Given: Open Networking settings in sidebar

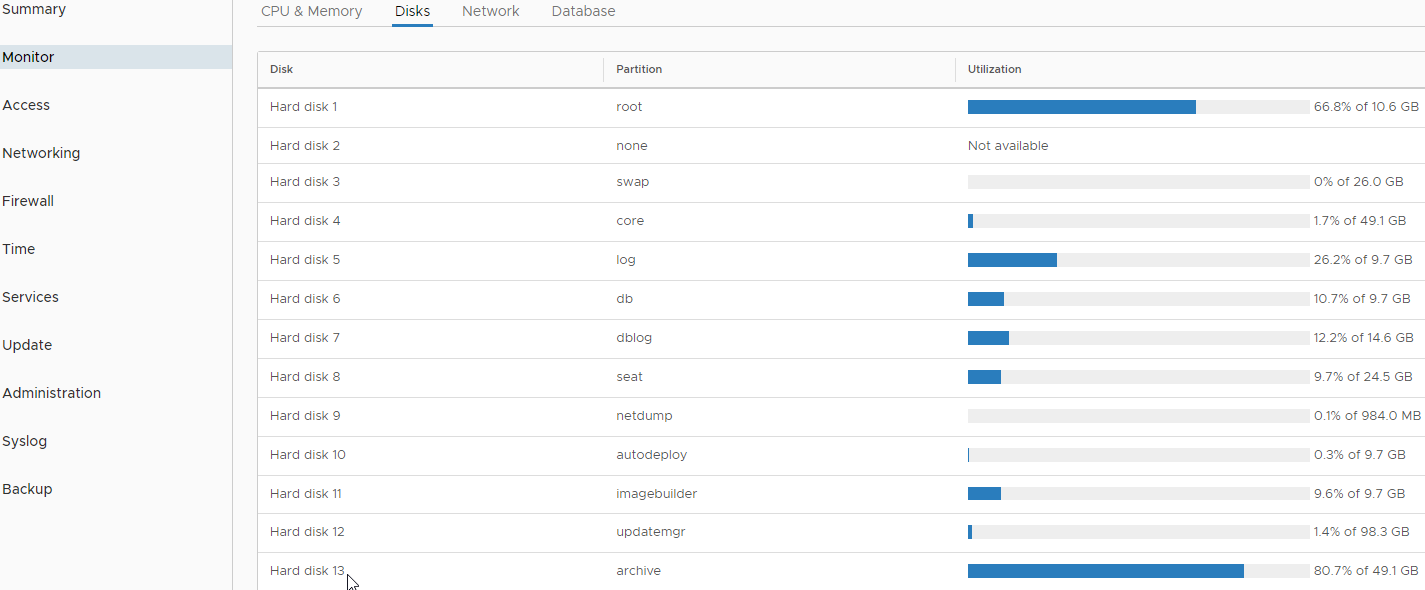Looking at the screenshot, I should pyautogui.click(x=41, y=153).
